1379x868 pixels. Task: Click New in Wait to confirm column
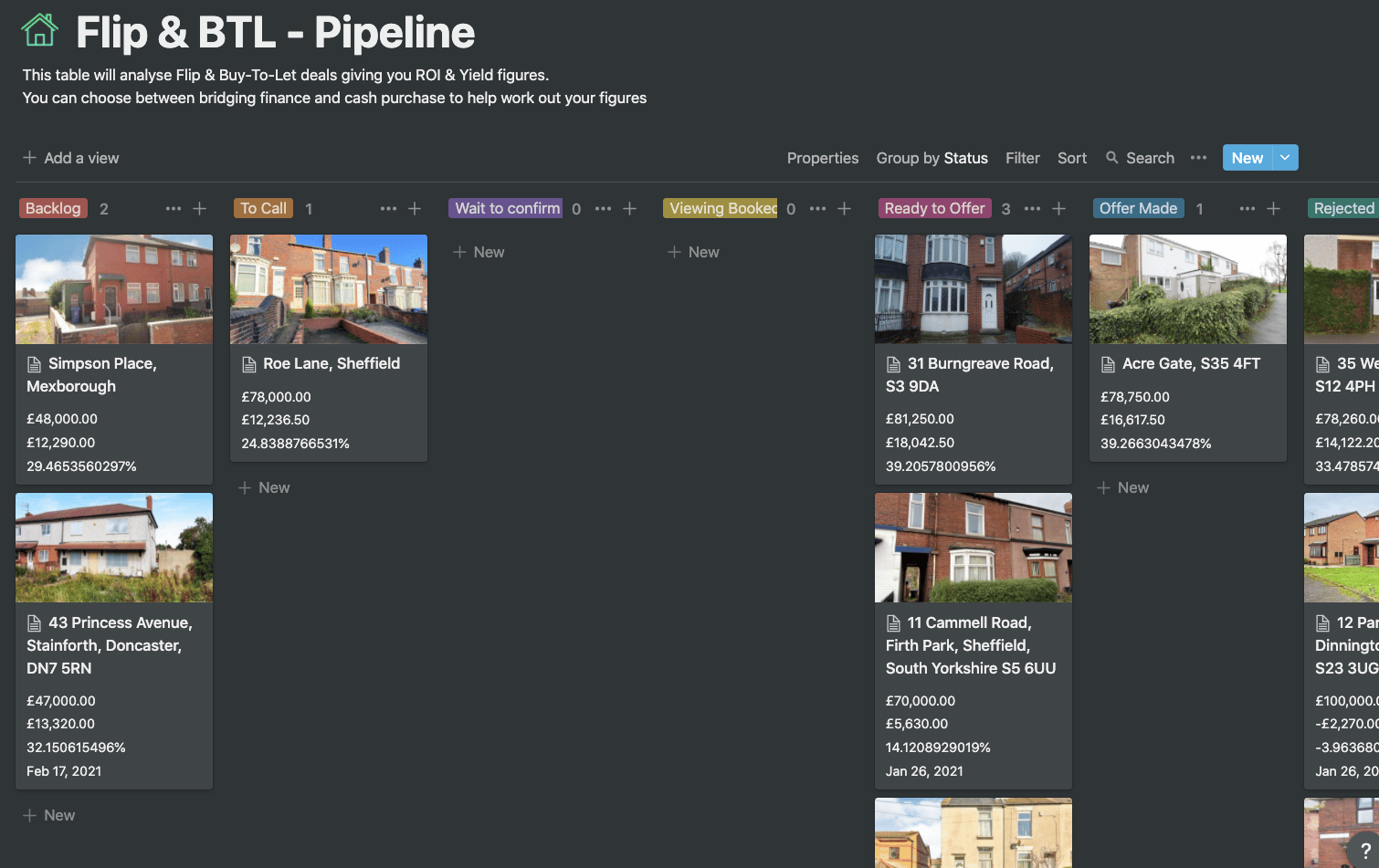click(x=479, y=252)
